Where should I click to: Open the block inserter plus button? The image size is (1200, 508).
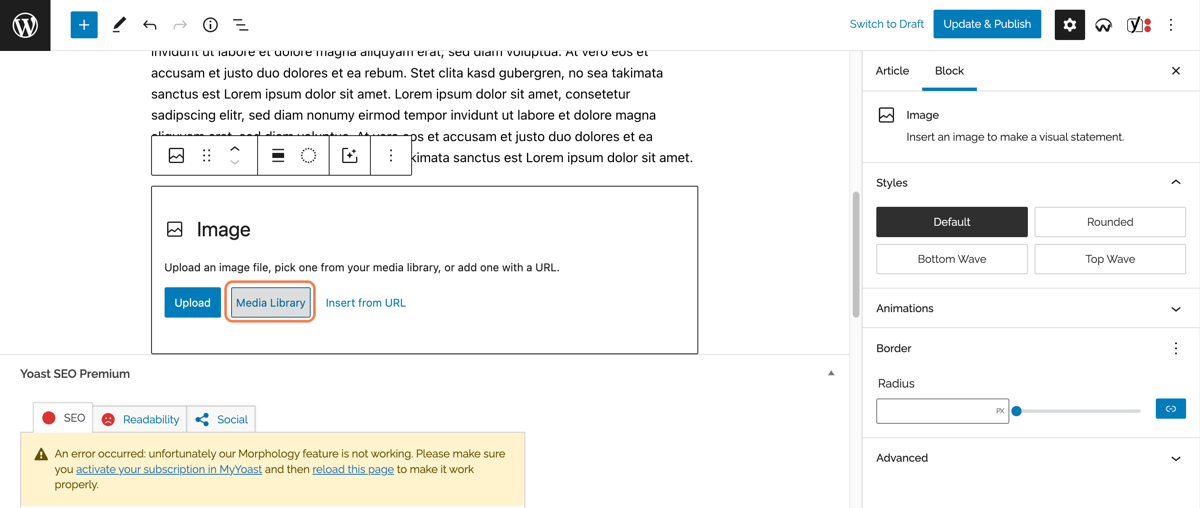pos(84,25)
